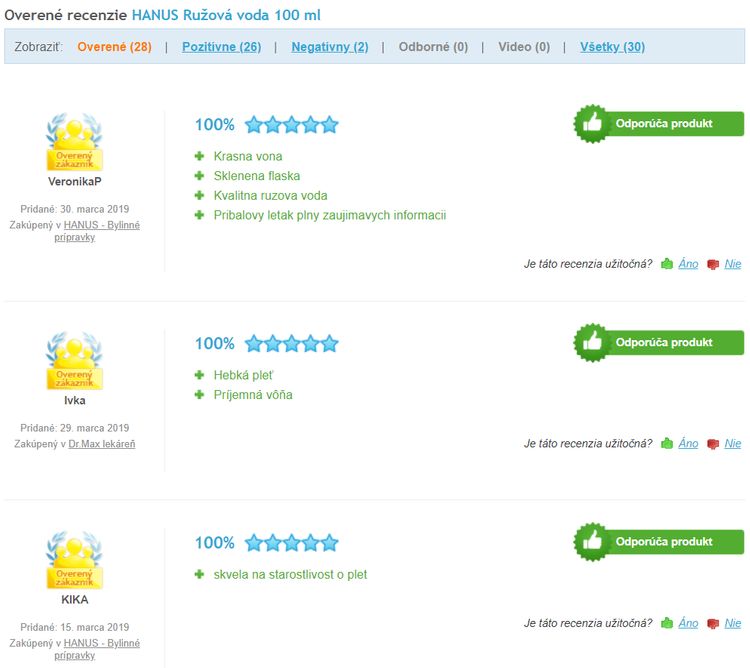Click plus icon beside Hebká pleť
750x668 pixels.
199,375
